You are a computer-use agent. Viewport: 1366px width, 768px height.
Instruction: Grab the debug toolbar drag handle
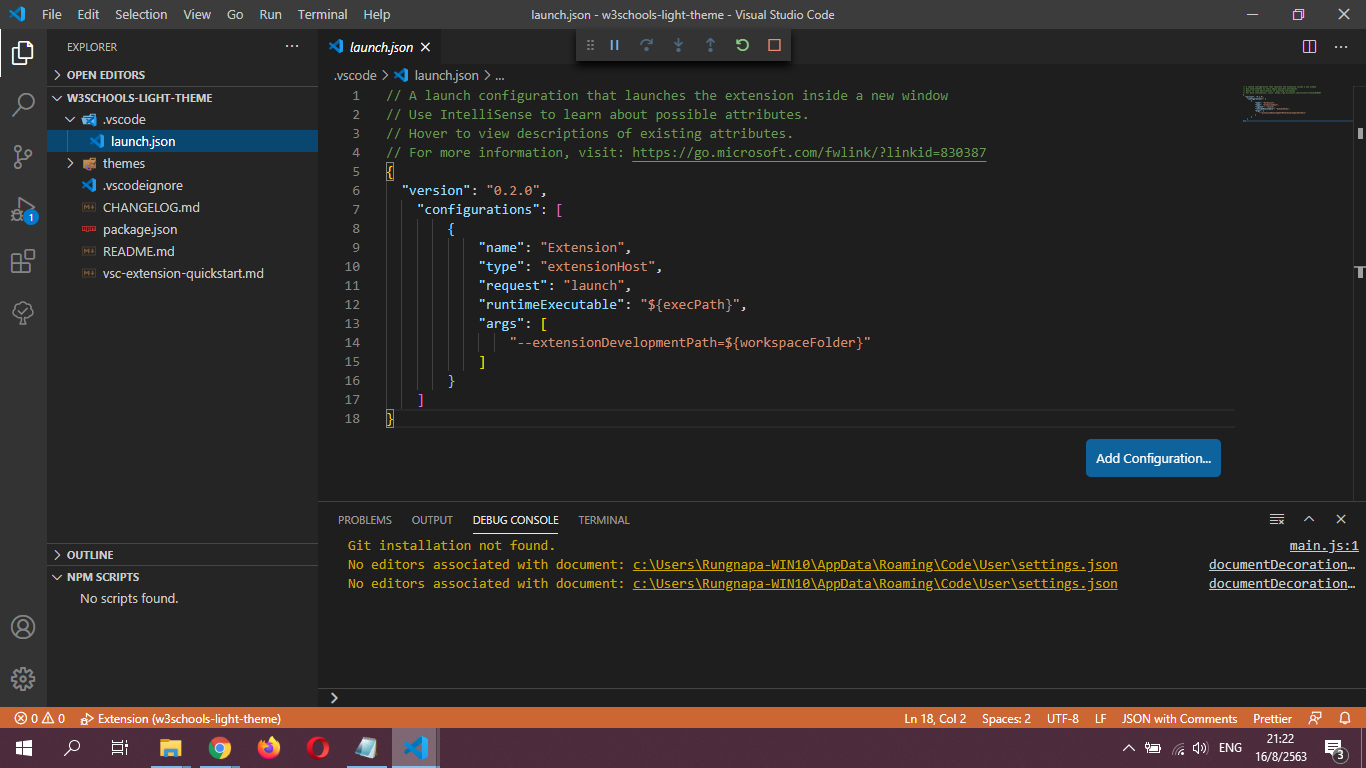tap(590, 45)
